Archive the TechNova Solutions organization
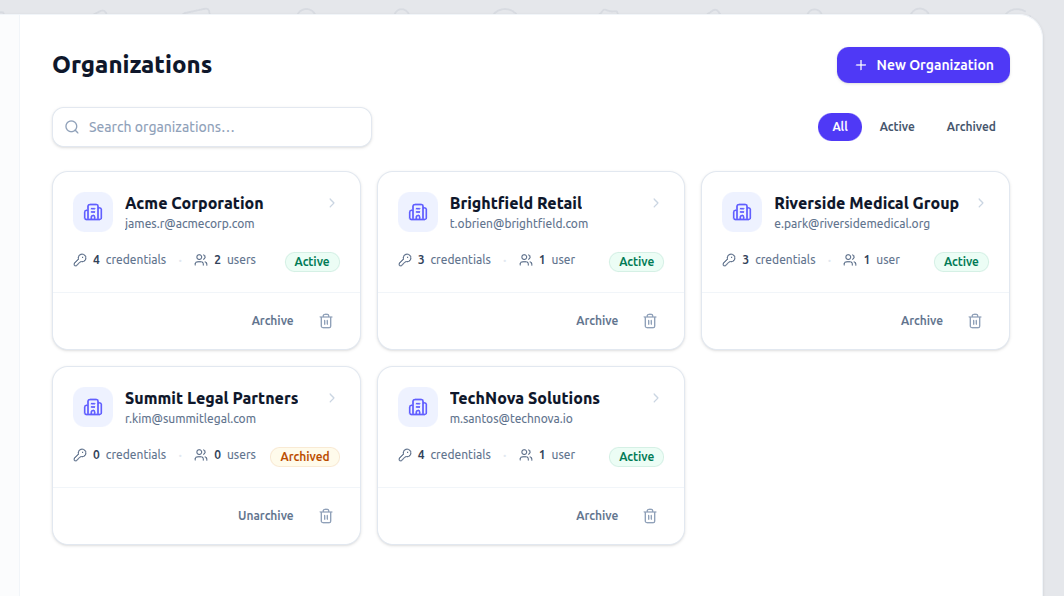The image size is (1064, 596). point(597,516)
